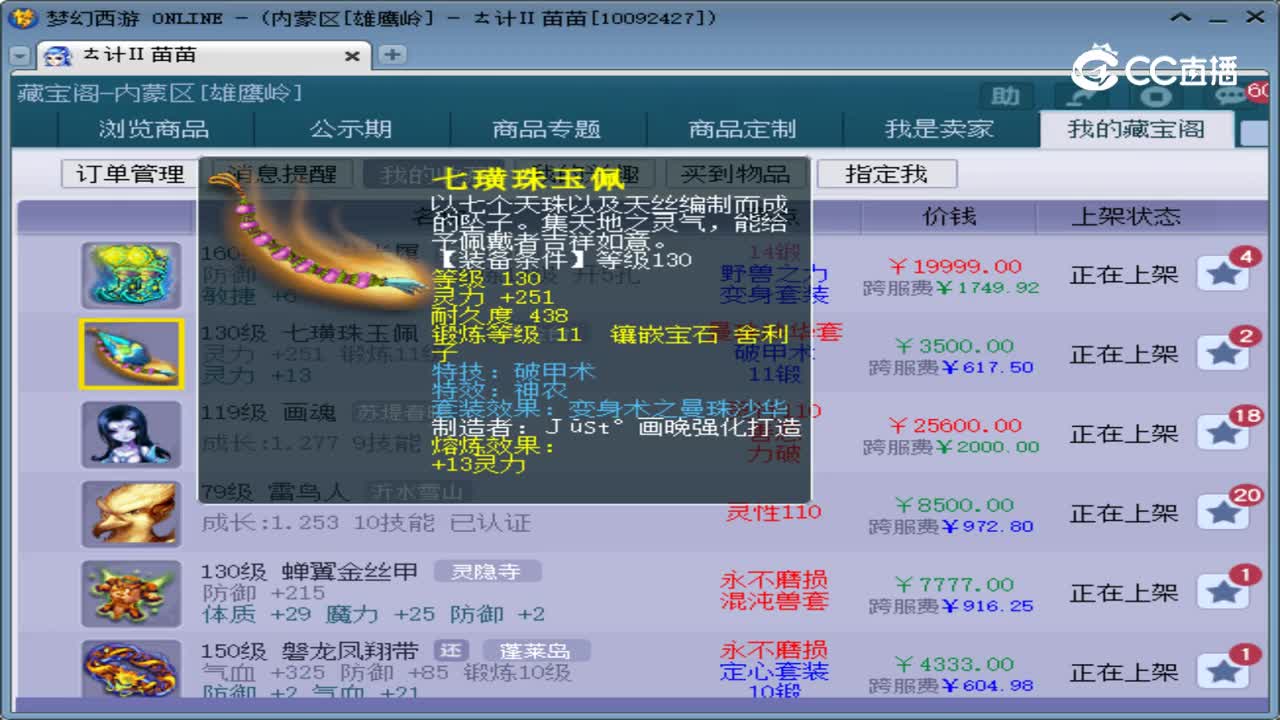This screenshot has width=1280, height=720.
Task: Click the 订单管理 button
Action: [x=127, y=174]
